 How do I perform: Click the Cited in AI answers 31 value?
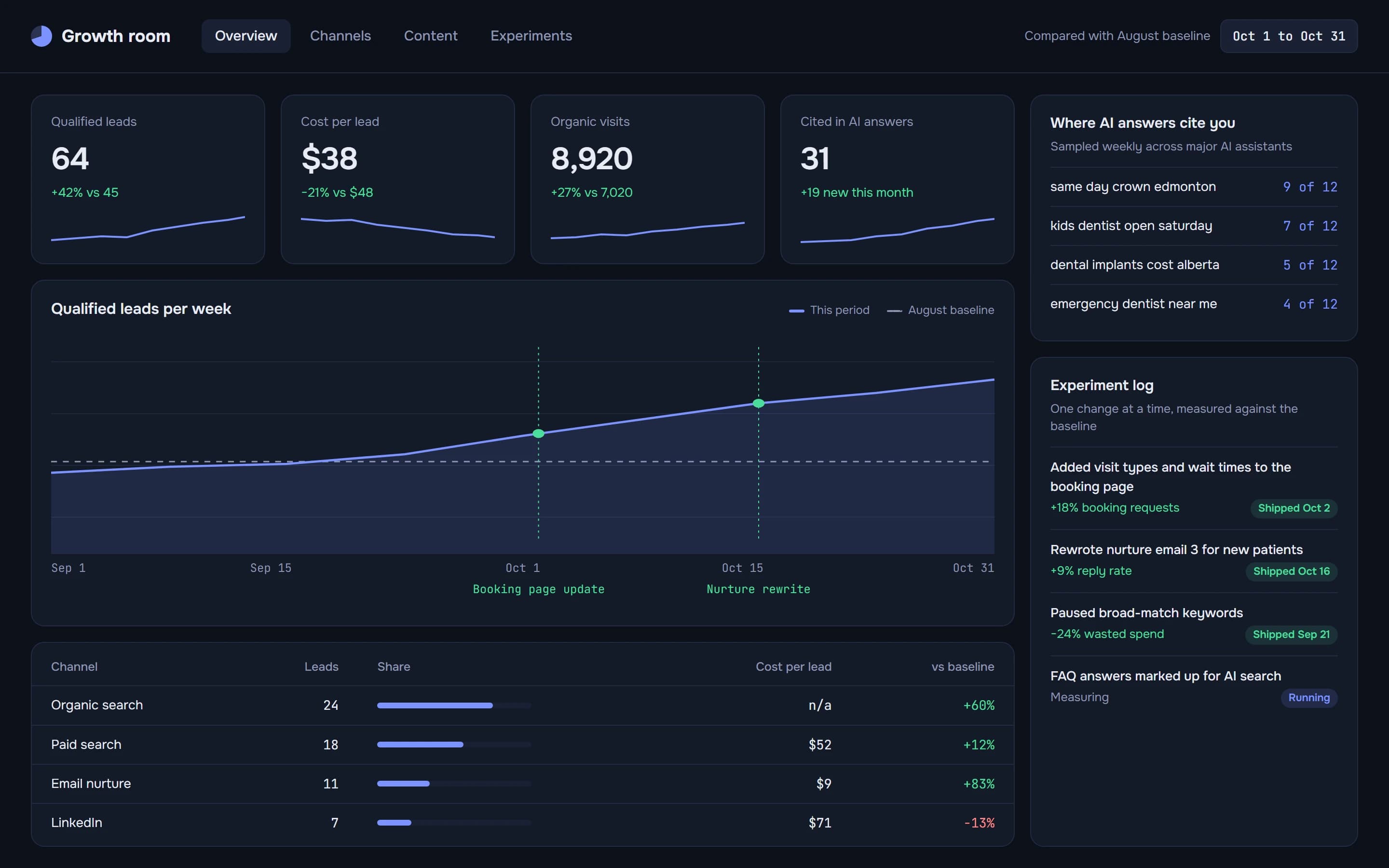(815, 159)
